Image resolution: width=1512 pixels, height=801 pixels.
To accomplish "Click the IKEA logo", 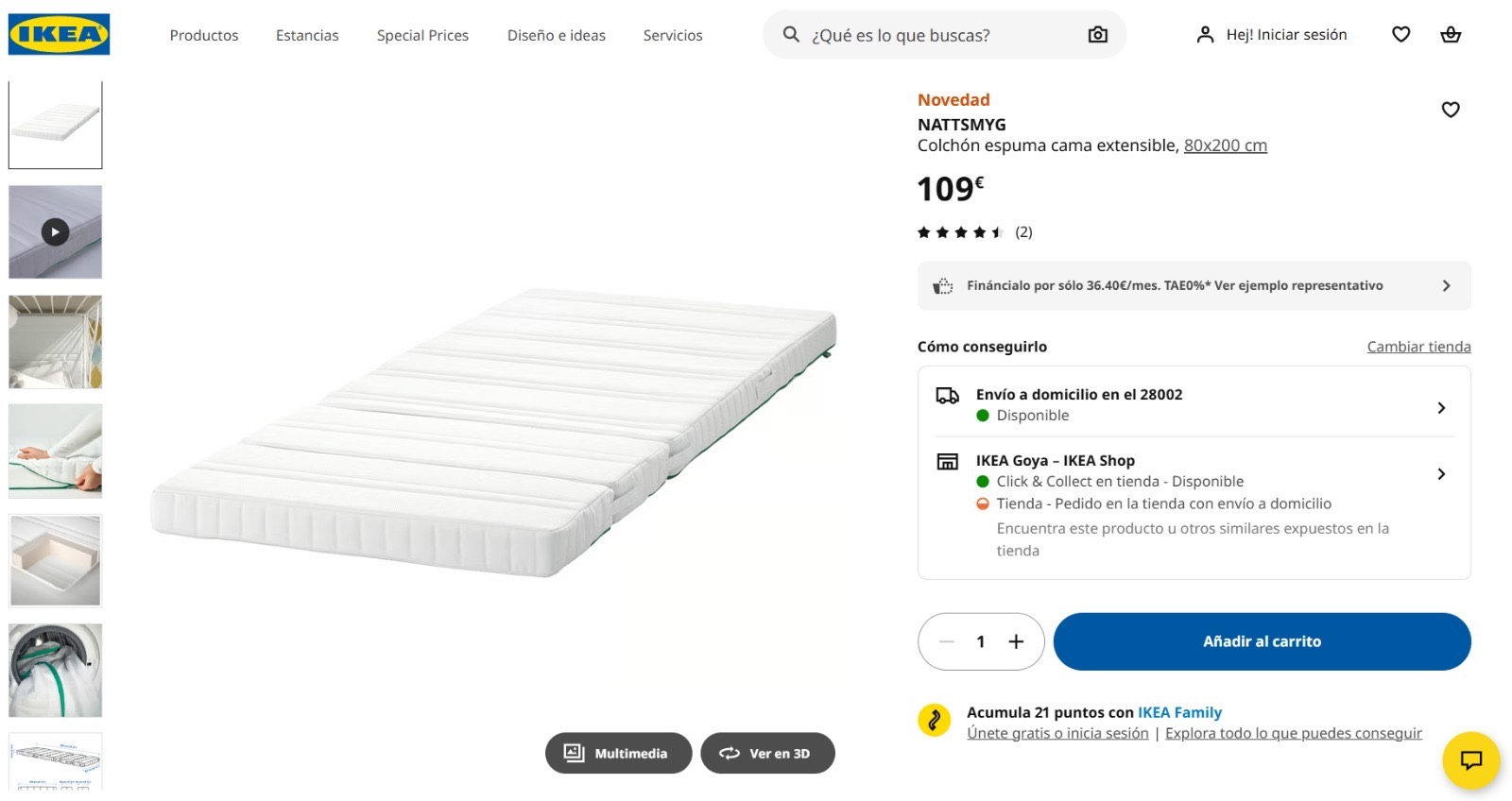I will click(59, 35).
